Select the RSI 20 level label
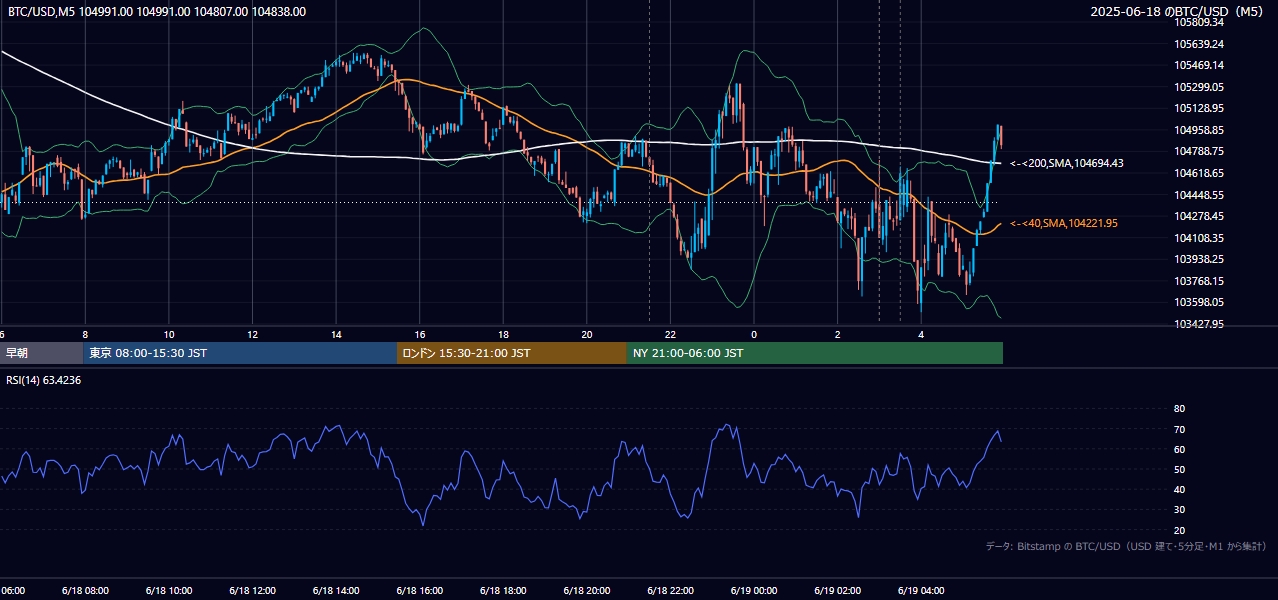The image size is (1278, 600). click(x=1179, y=530)
